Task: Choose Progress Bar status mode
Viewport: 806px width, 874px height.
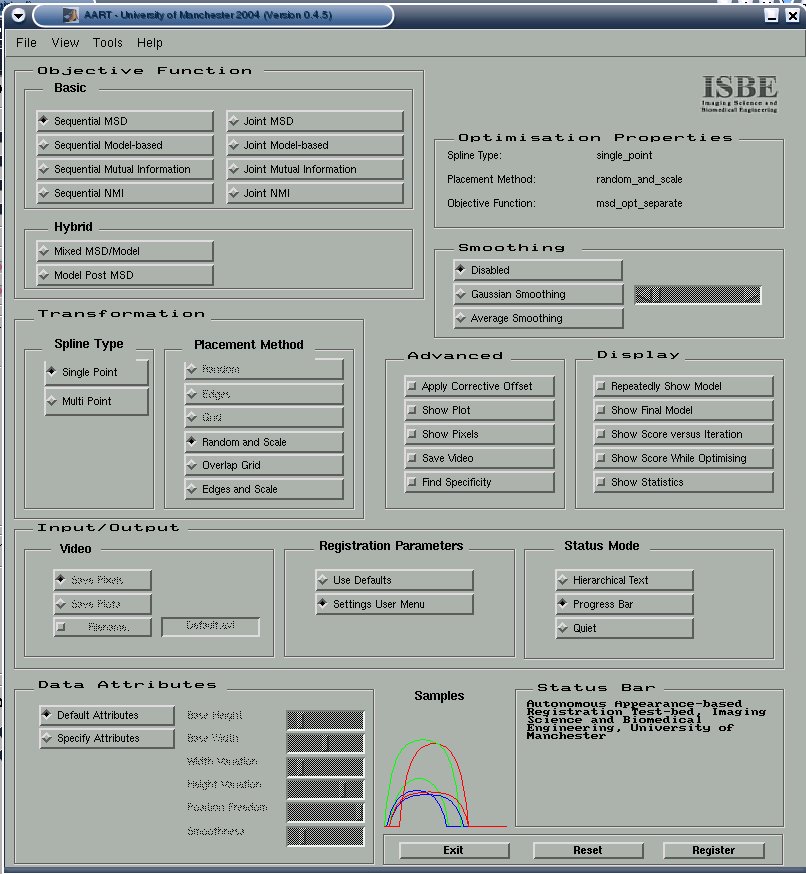Action: click(x=625, y=604)
